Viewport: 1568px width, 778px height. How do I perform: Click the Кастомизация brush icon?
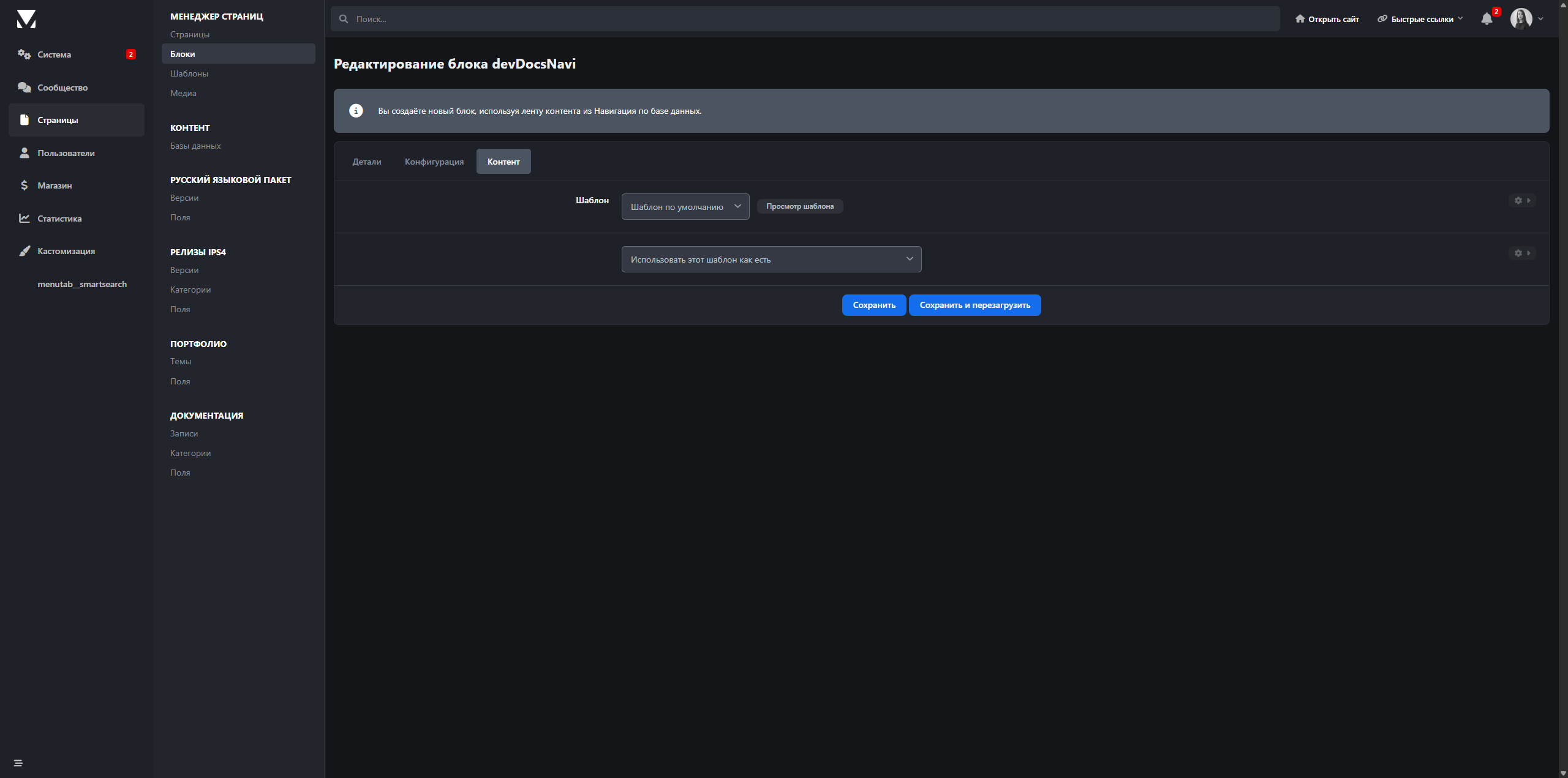24,251
